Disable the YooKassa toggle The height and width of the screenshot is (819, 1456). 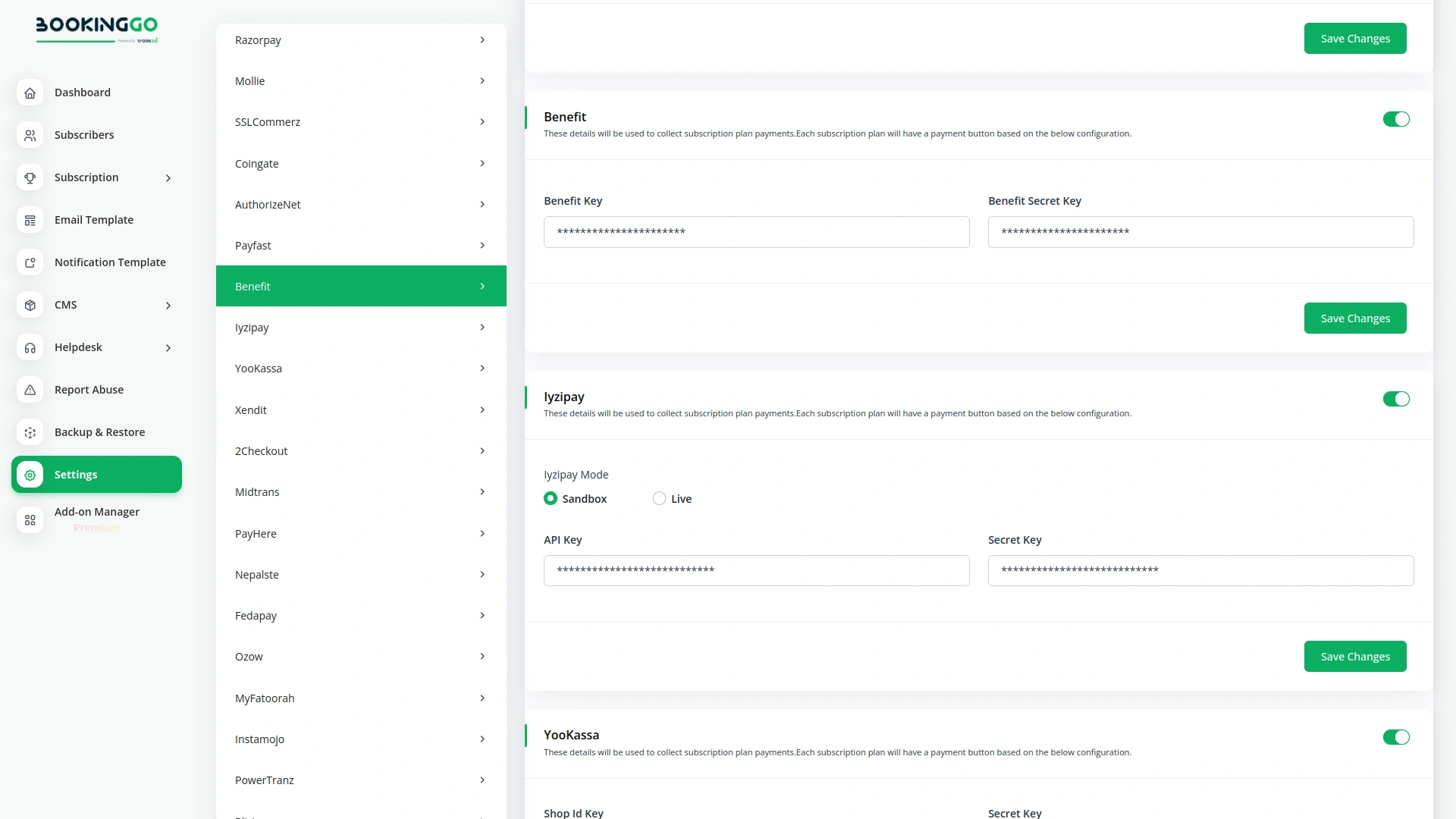click(x=1396, y=736)
